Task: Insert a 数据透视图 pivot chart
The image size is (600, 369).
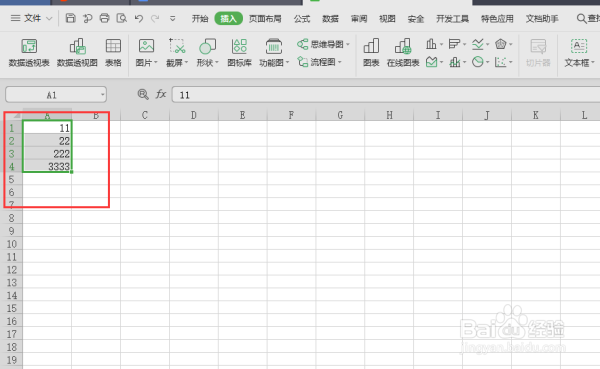Action: pos(77,53)
